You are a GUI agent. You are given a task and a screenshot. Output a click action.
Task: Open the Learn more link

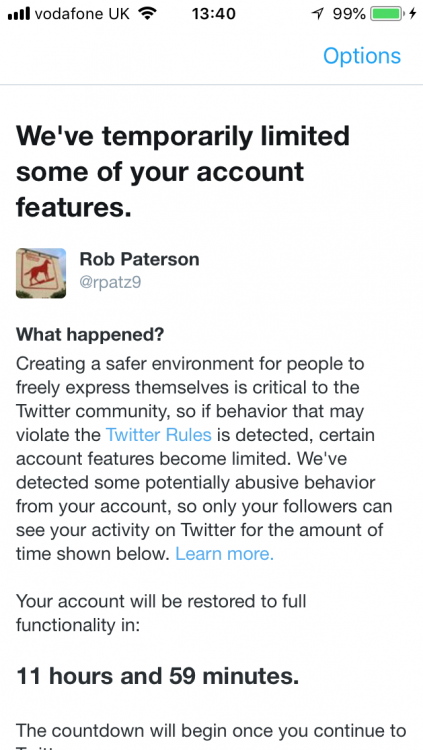[x=224, y=554]
